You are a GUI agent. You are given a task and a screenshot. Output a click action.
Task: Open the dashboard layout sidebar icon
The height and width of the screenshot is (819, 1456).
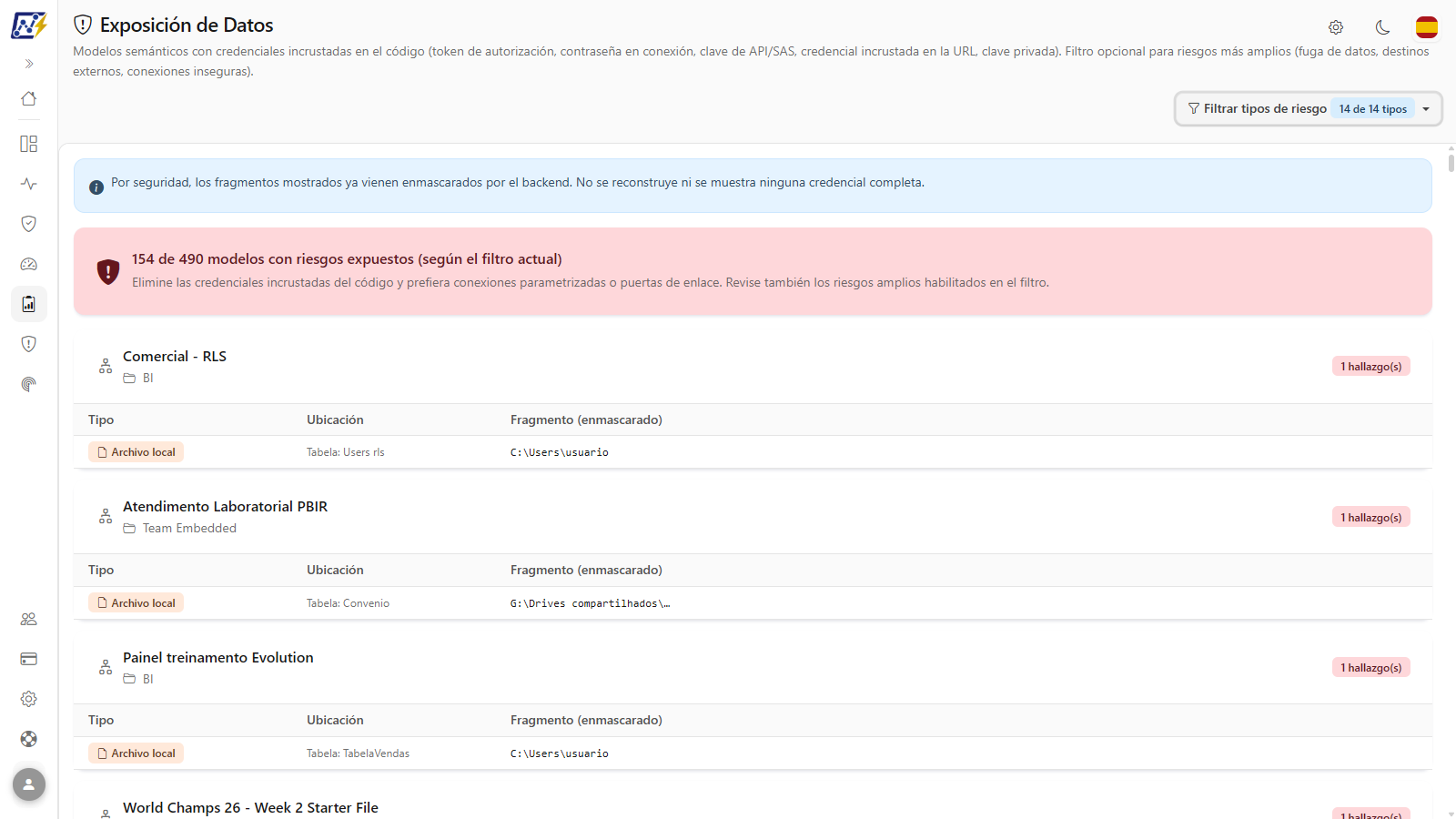pos(29,144)
